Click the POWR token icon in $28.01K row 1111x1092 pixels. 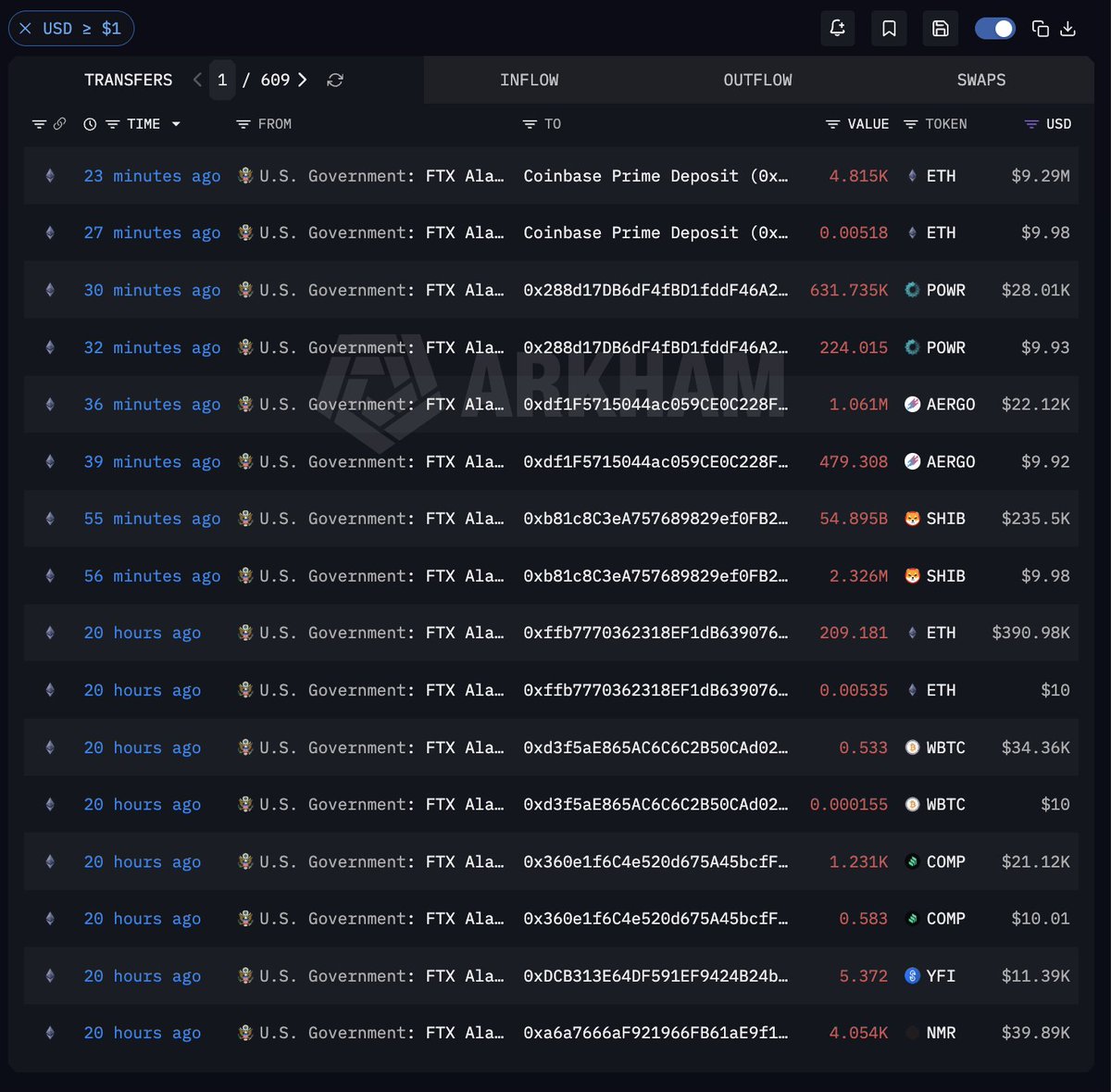(912, 290)
